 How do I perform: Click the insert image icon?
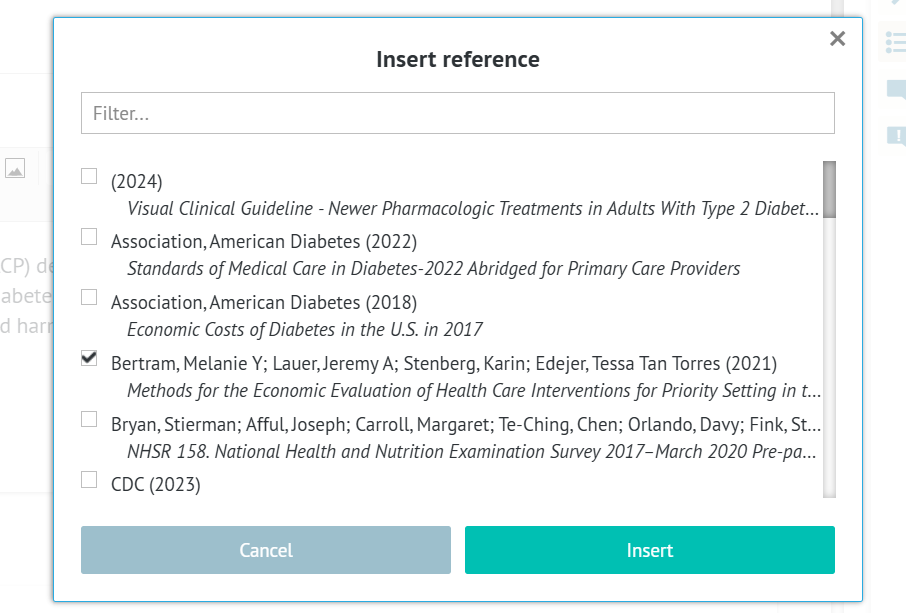coord(15,169)
